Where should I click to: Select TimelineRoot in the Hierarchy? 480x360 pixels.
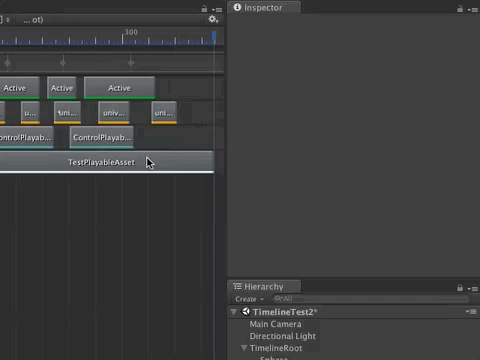[276, 348]
